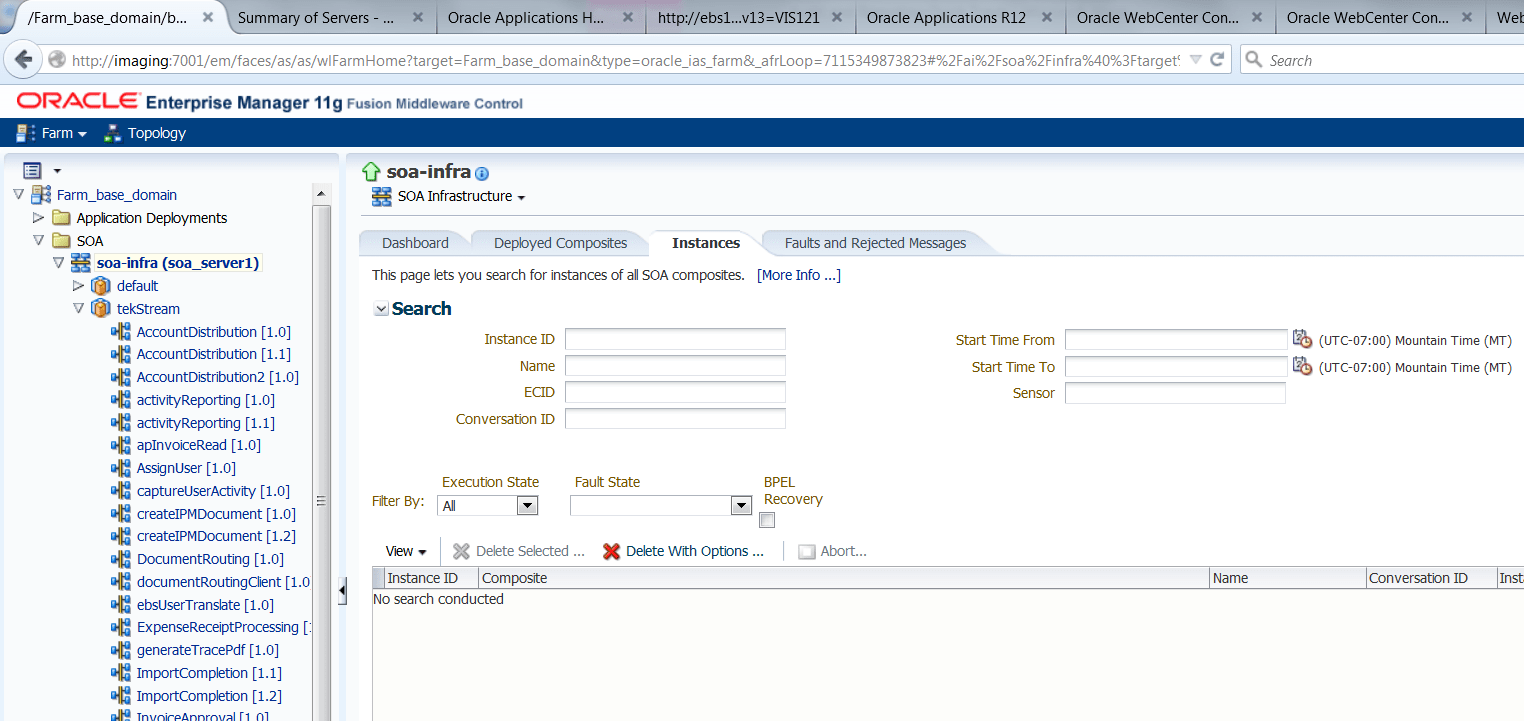The height and width of the screenshot is (721, 1524).
Task: Click the Farm_base_domain tree icon
Action: 41,195
